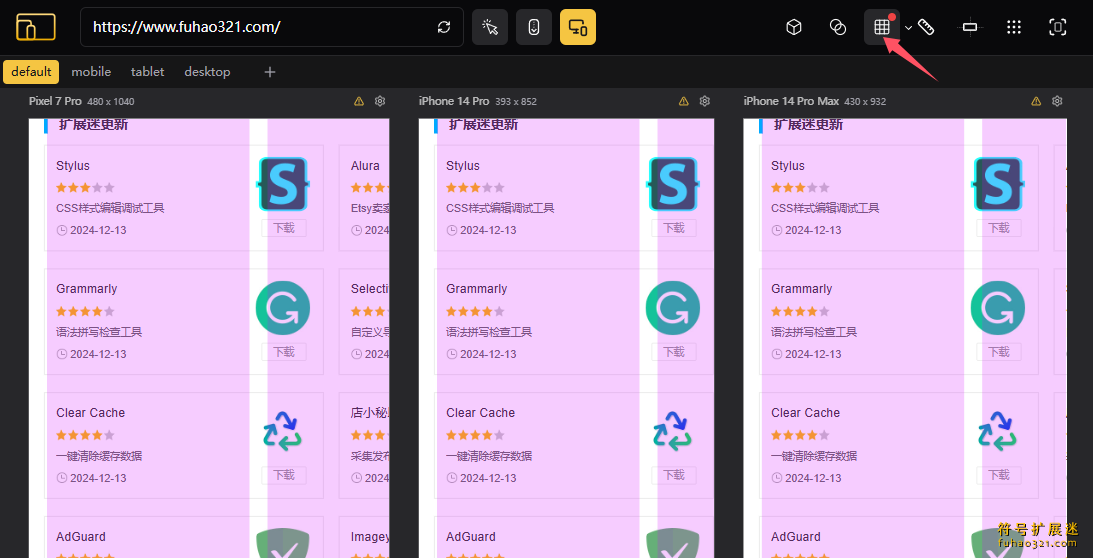
Task: Click the 3D cube icon in the toolbar
Action: [794, 27]
